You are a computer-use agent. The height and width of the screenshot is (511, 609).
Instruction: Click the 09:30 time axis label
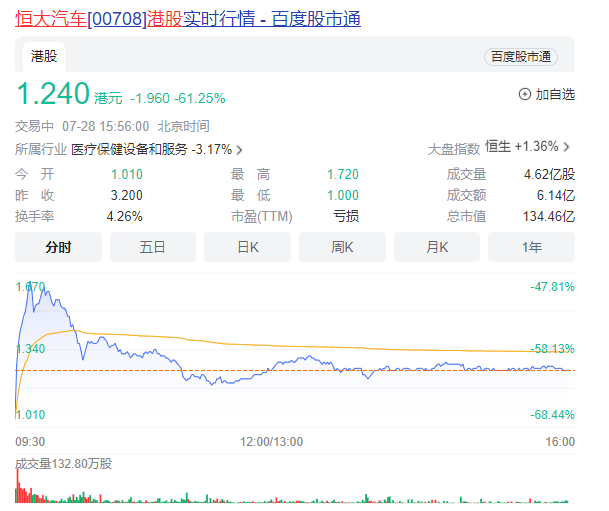[x=30, y=442]
